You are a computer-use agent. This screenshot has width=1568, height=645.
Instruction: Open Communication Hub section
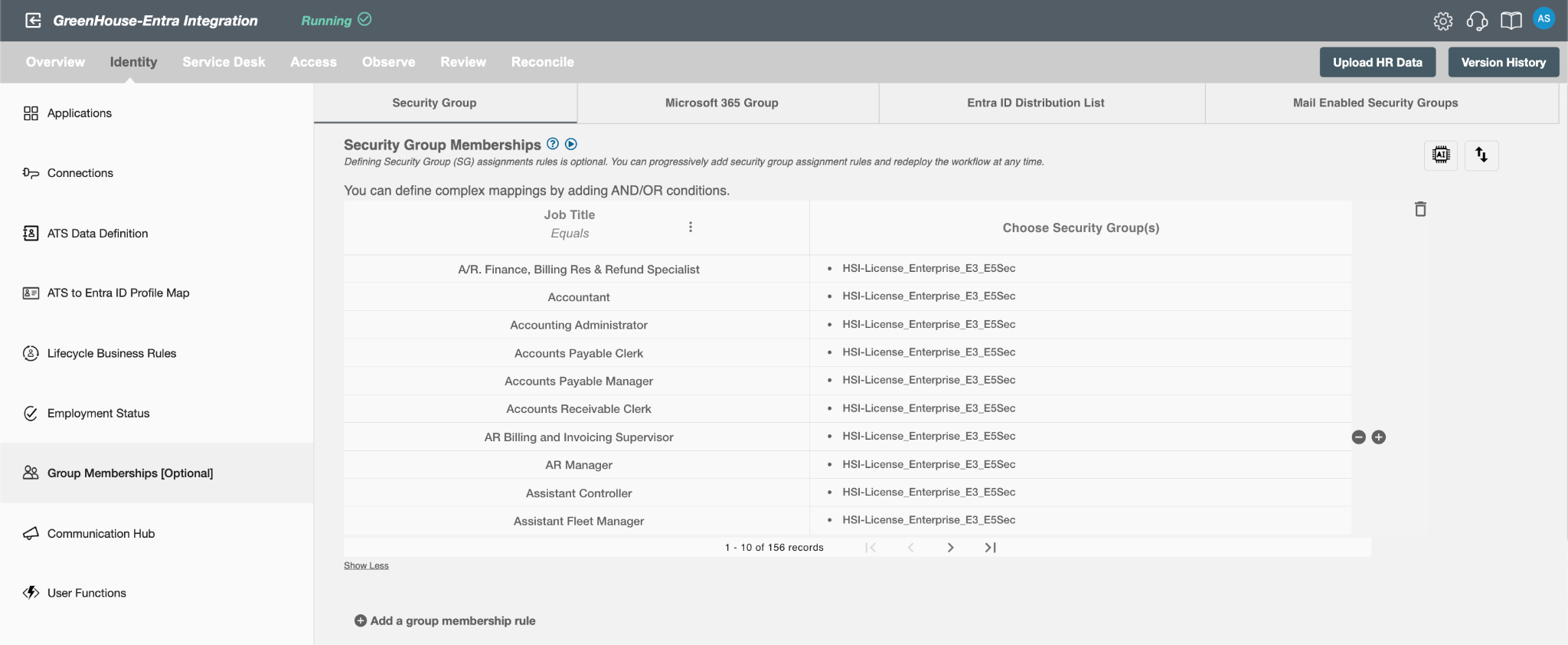click(101, 533)
